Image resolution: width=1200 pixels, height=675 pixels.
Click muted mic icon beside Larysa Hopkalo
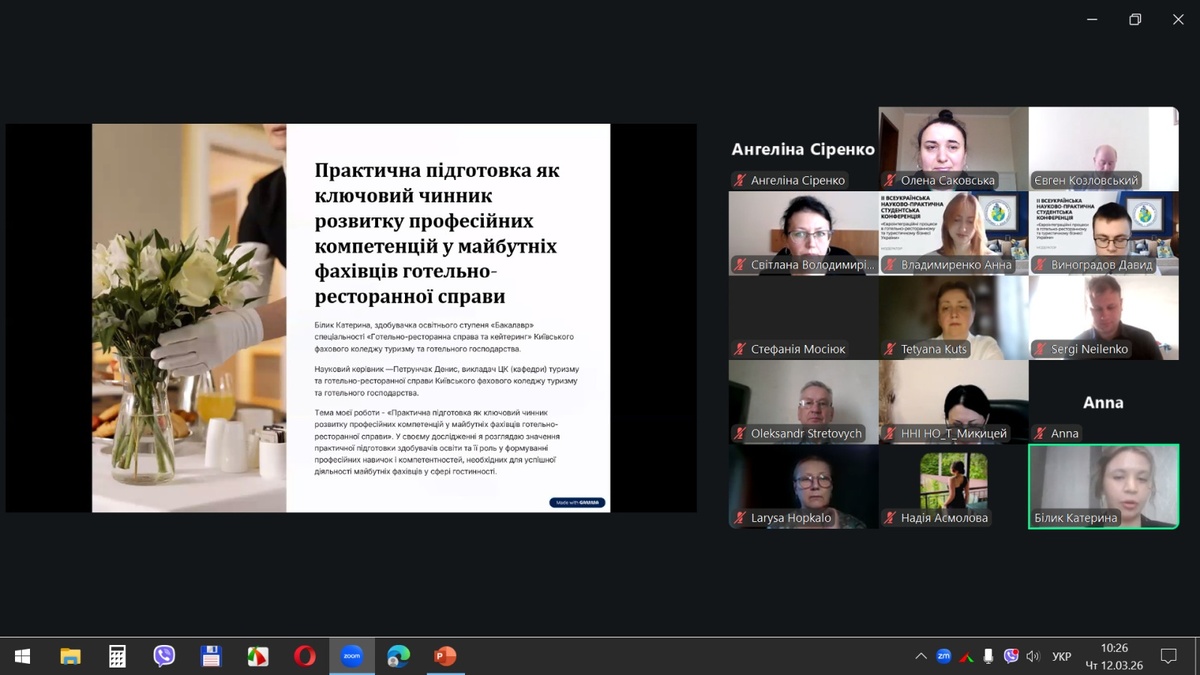coord(740,519)
